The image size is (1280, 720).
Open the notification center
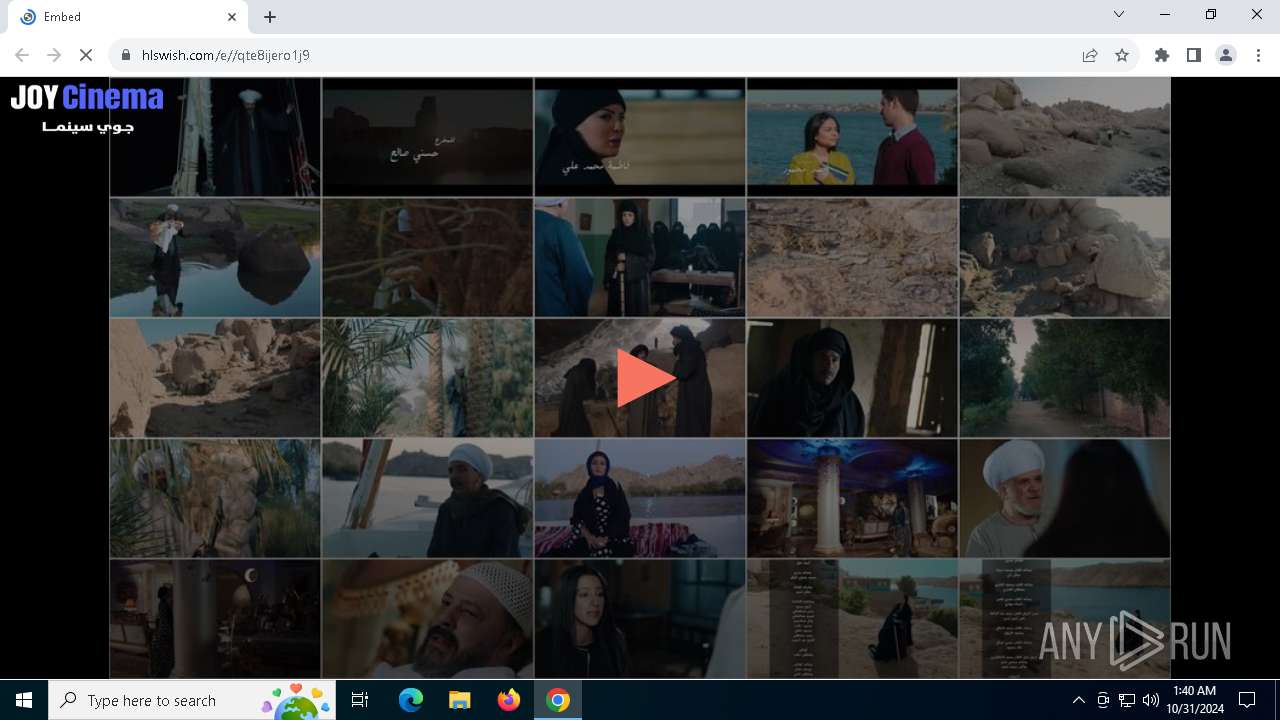(x=1247, y=700)
